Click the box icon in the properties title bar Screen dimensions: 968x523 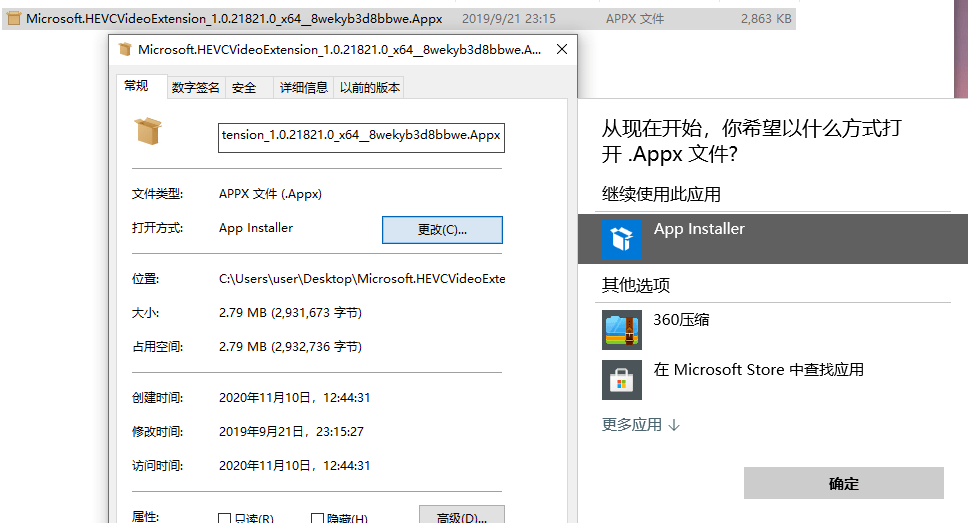[125, 49]
